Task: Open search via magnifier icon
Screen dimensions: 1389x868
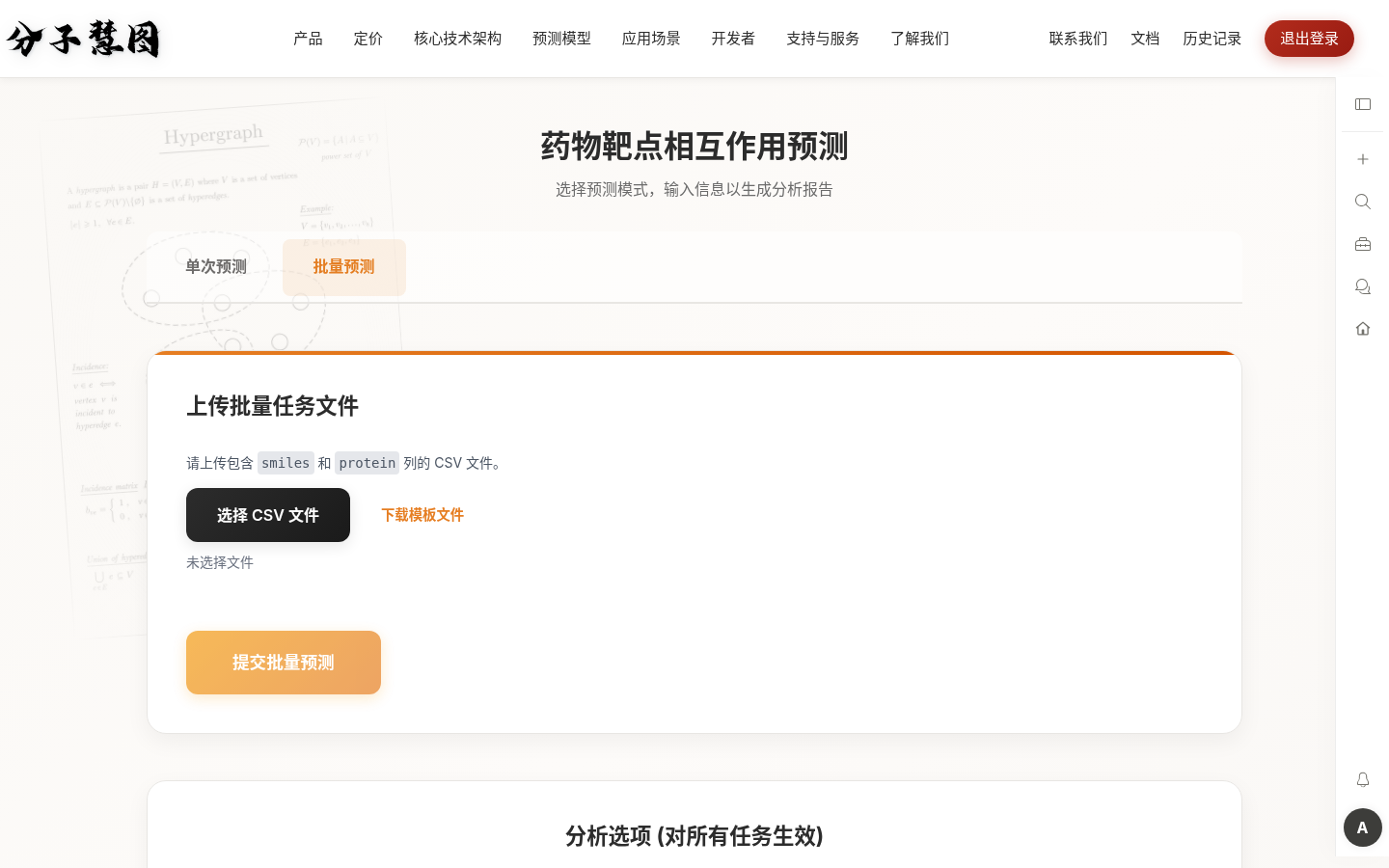Action: (1363, 202)
